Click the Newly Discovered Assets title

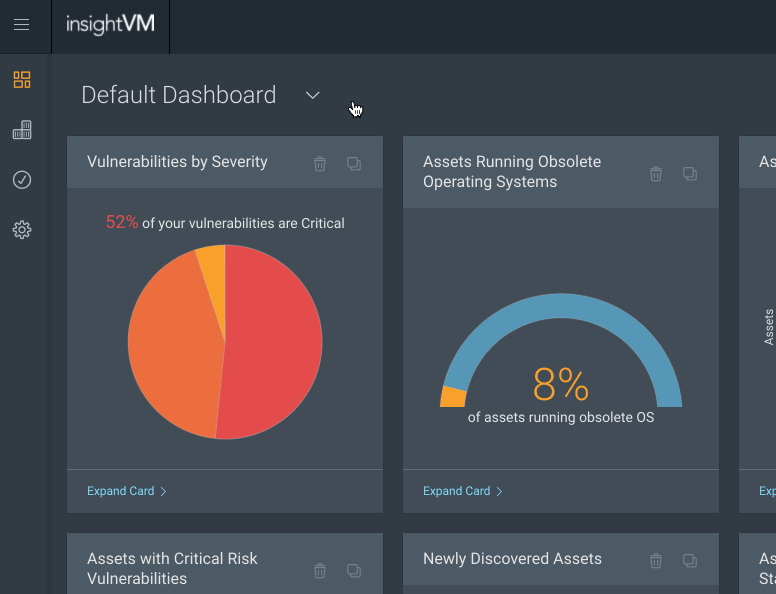(x=512, y=559)
